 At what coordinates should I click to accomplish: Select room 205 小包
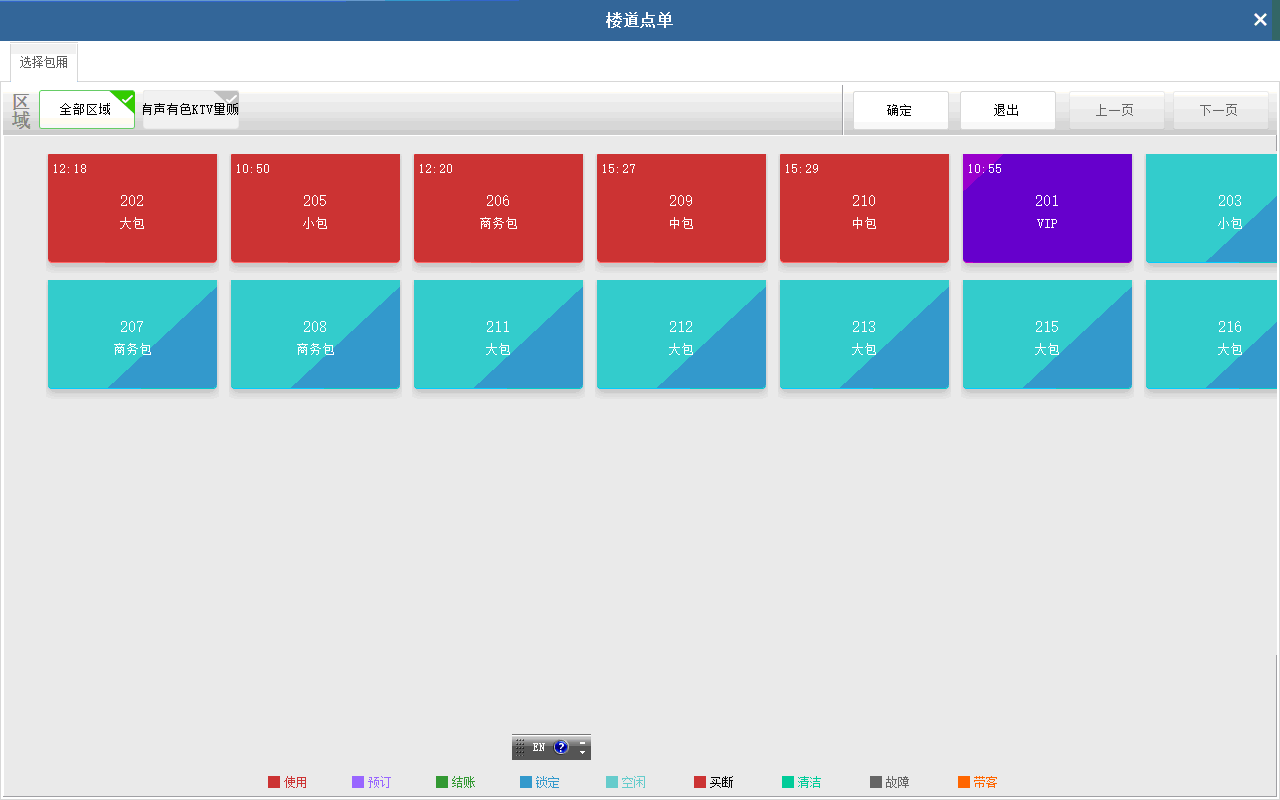tap(315, 208)
